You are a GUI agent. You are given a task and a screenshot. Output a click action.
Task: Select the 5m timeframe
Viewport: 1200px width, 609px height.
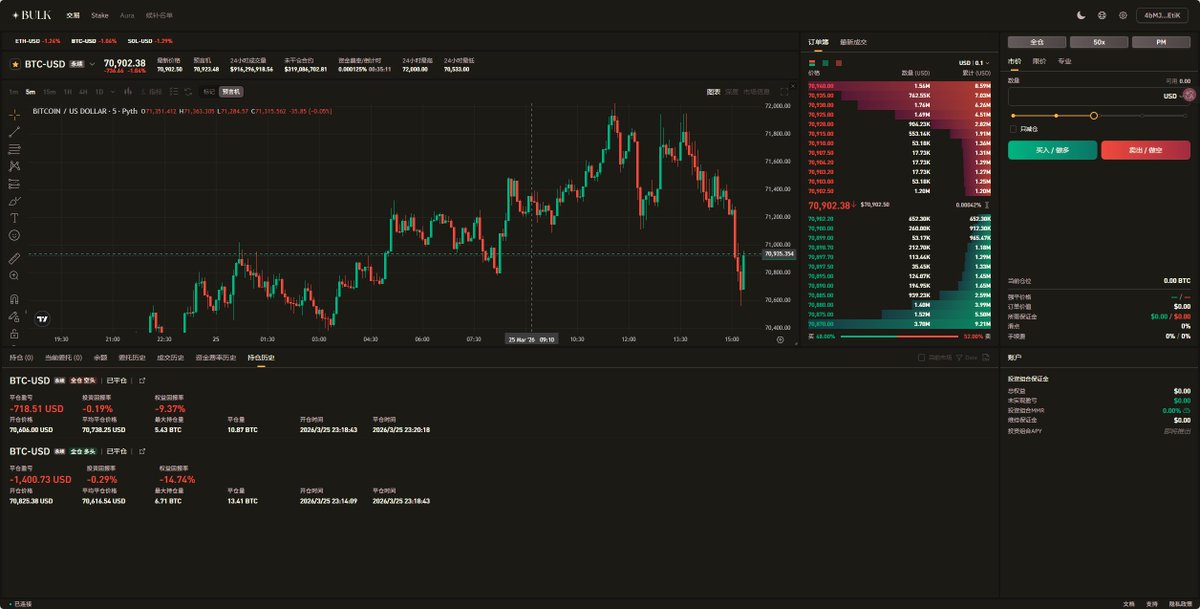click(x=30, y=91)
